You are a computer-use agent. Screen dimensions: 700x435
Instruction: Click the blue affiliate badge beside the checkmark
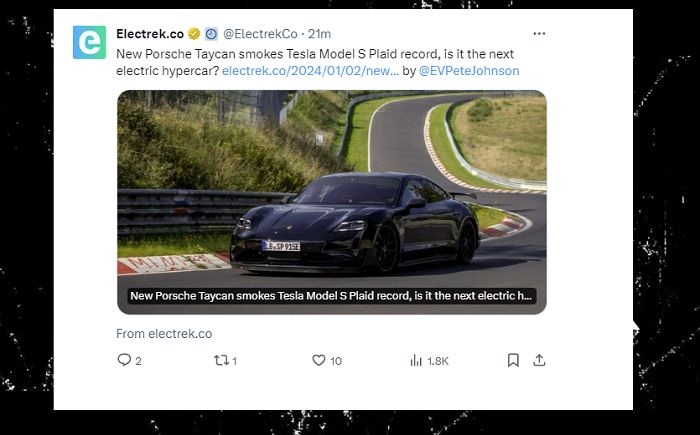point(211,34)
